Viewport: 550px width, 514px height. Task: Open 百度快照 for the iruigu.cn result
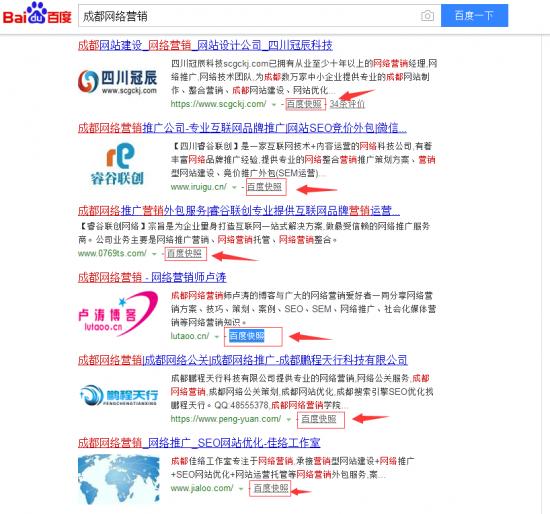264,187
